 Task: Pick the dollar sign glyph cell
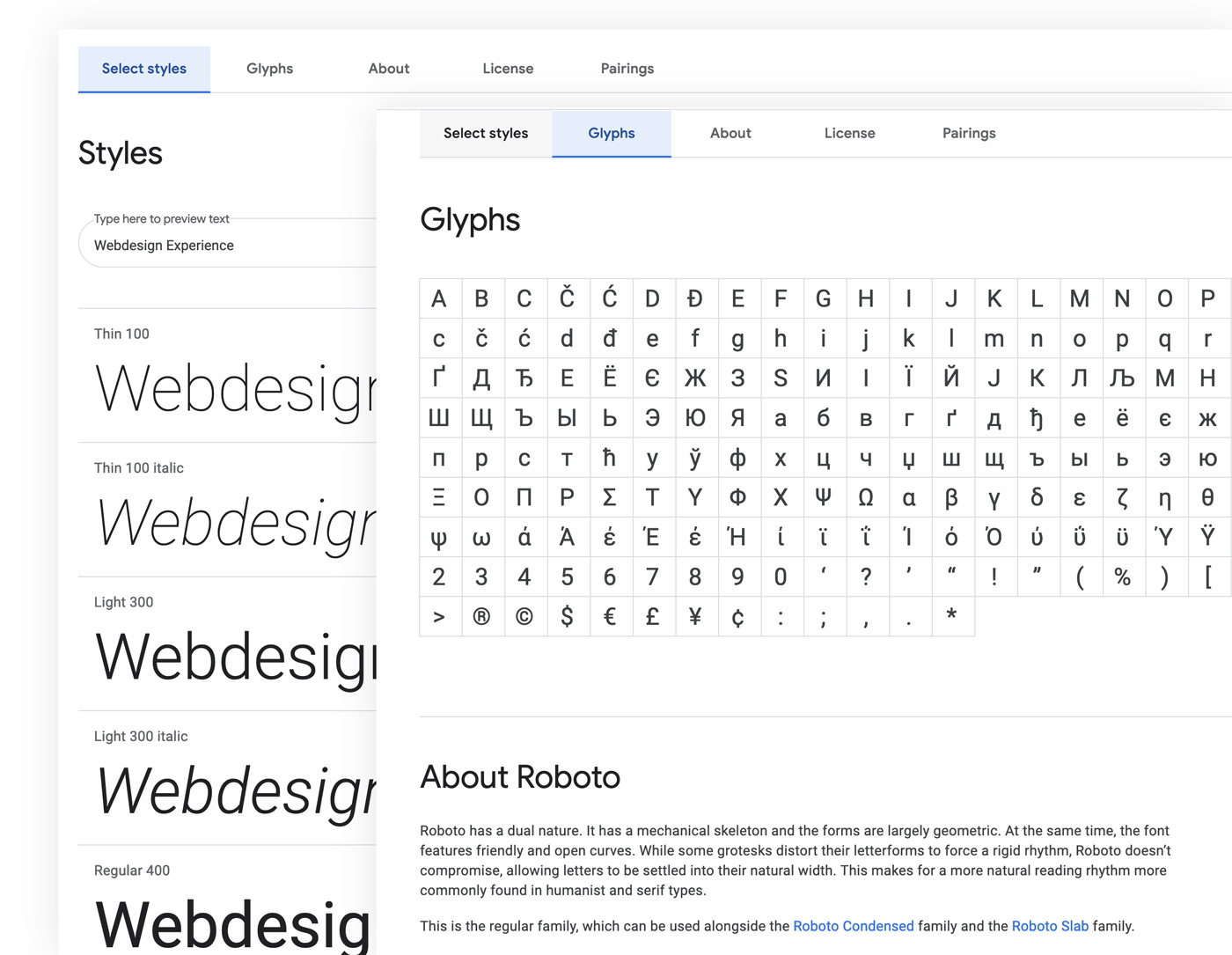[568, 616]
